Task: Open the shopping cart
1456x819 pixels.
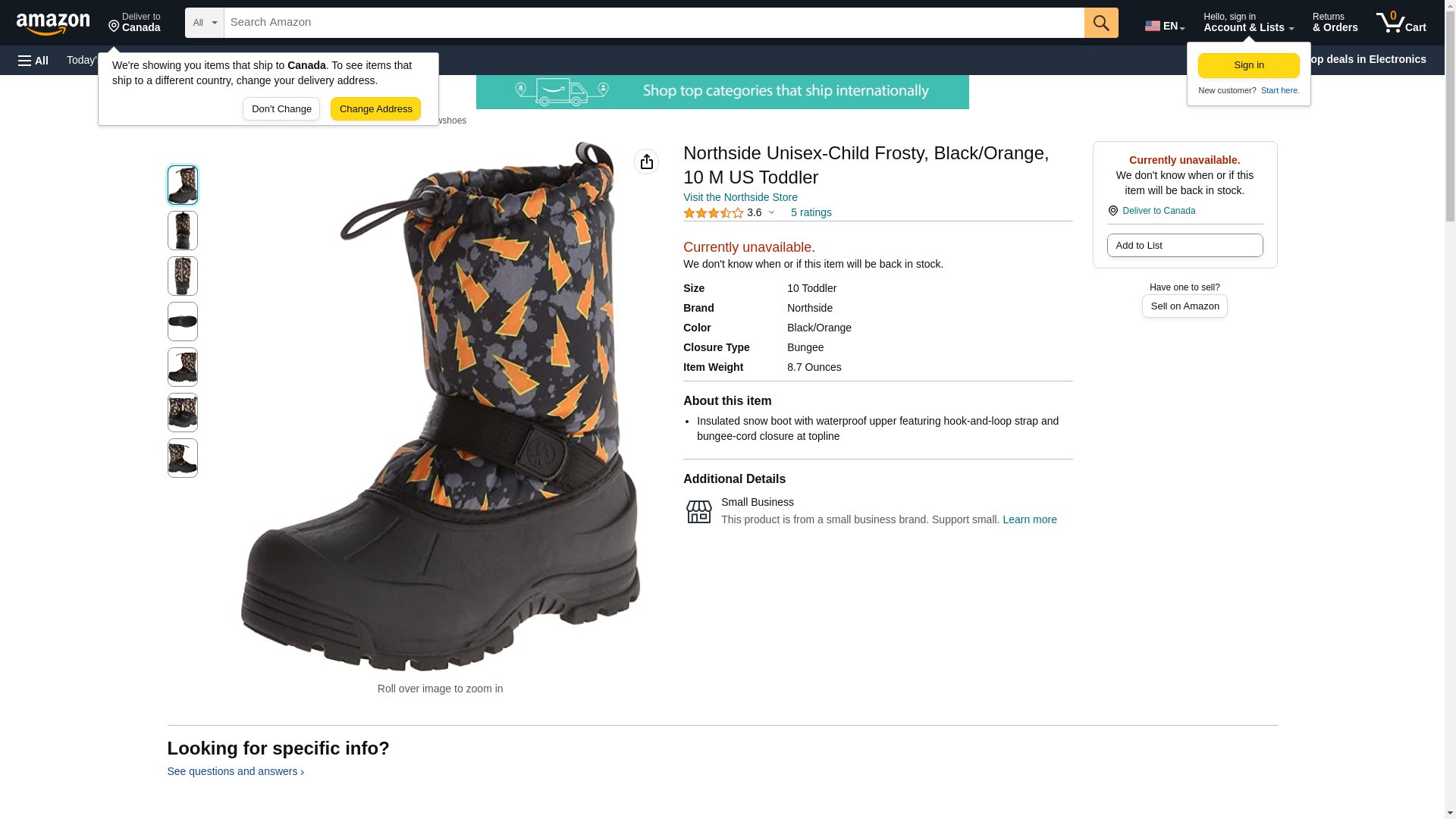Action: tap(1401, 23)
